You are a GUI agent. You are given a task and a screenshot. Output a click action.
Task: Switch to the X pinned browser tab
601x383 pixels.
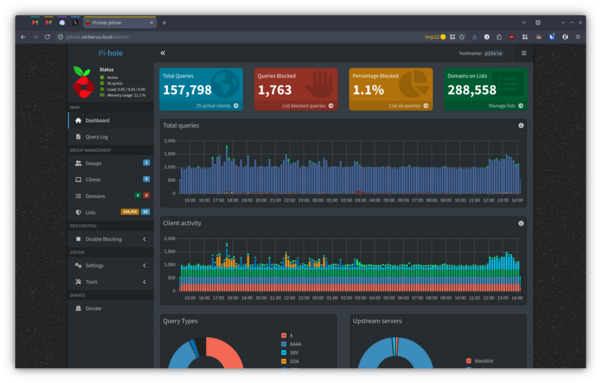pyautogui.click(x=76, y=23)
